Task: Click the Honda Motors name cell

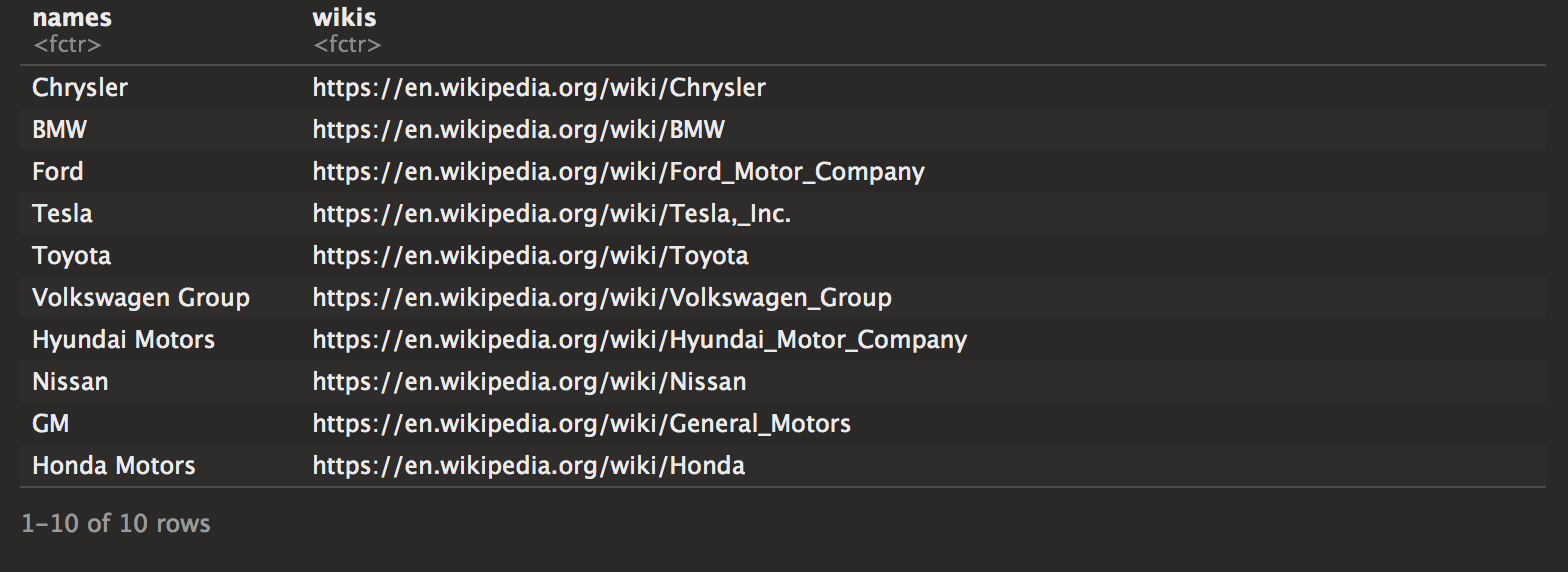Action: [114, 466]
